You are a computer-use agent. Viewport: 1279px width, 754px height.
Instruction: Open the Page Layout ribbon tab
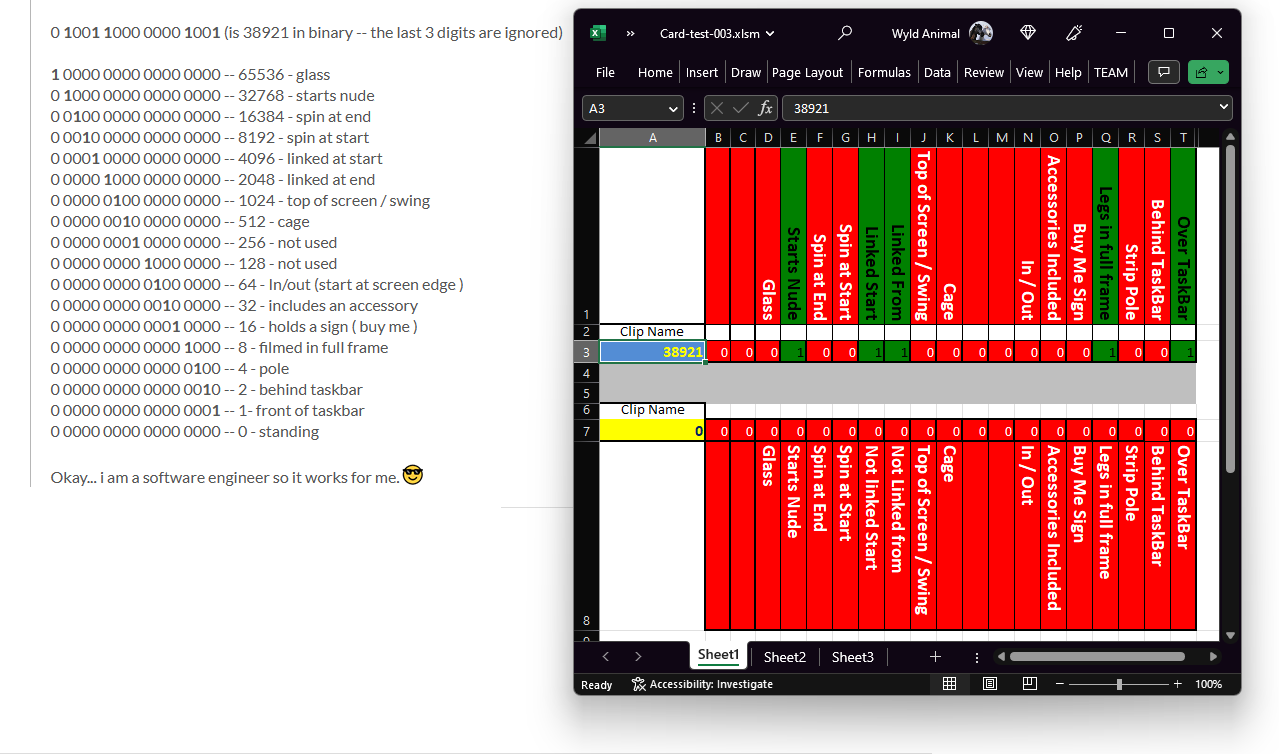pyautogui.click(x=807, y=72)
